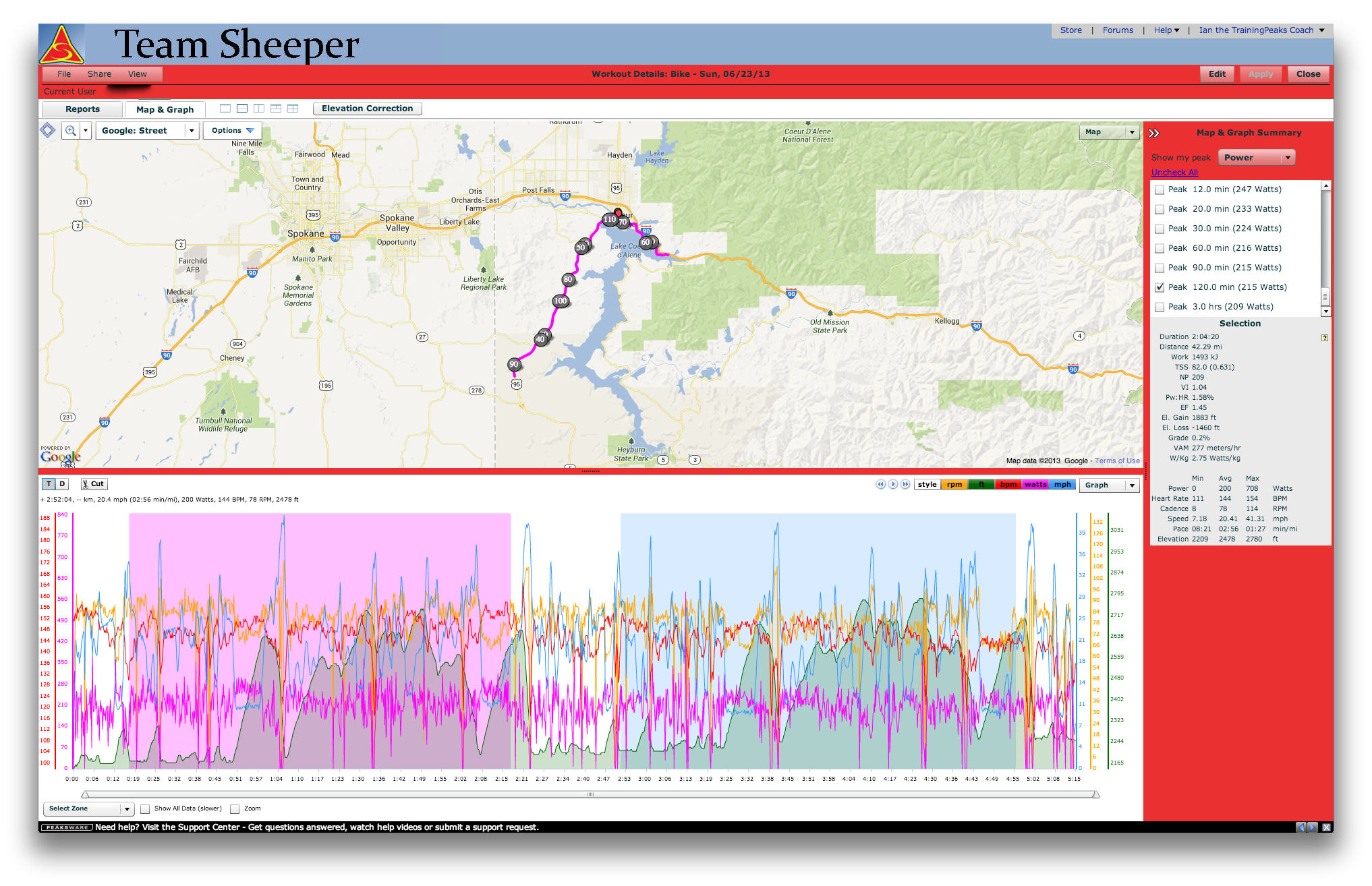The width and height of the screenshot is (1372, 886).
Task: Click the selection help question mark icon
Action: [x=1325, y=338]
